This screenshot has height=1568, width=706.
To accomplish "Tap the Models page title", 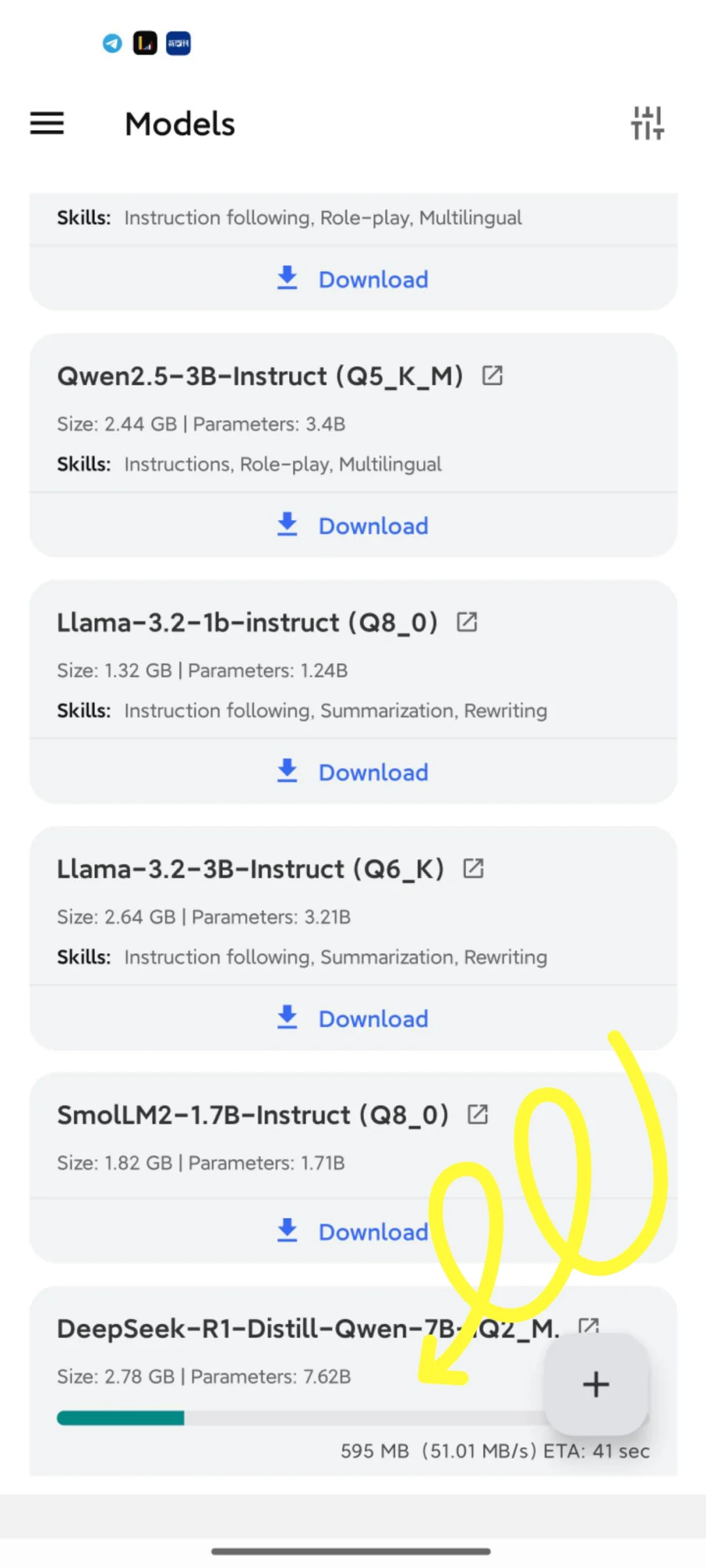I will [x=180, y=123].
